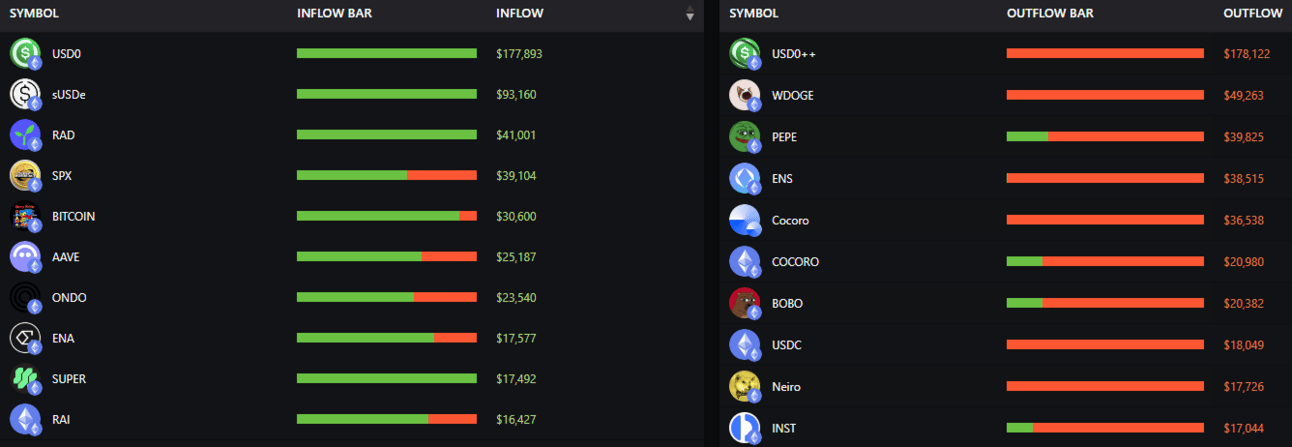Viewport: 1292px width, 447px height.
Task: Click the AAVE token icon
Action: pos(25,257)
